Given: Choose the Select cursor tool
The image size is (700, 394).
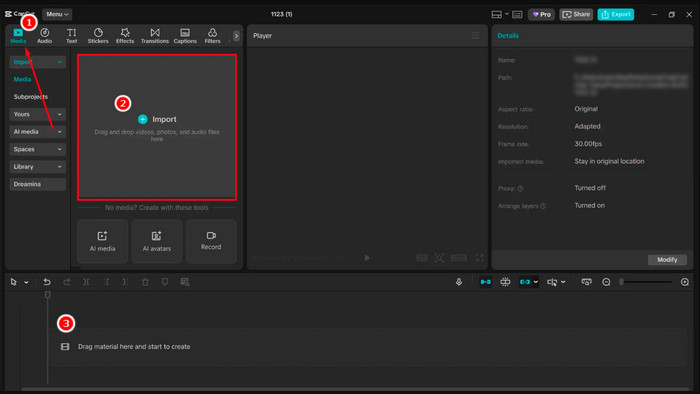Looking at the screenshot, I should [13, 282].
